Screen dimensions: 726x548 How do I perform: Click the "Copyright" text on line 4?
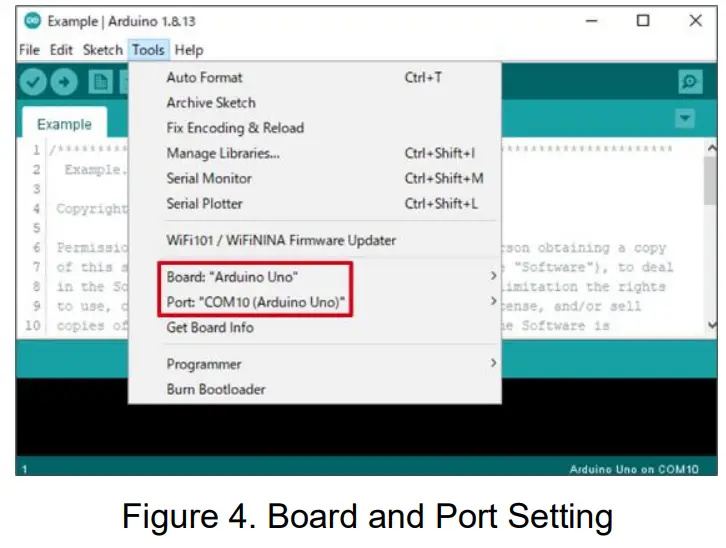pos(92,209)
